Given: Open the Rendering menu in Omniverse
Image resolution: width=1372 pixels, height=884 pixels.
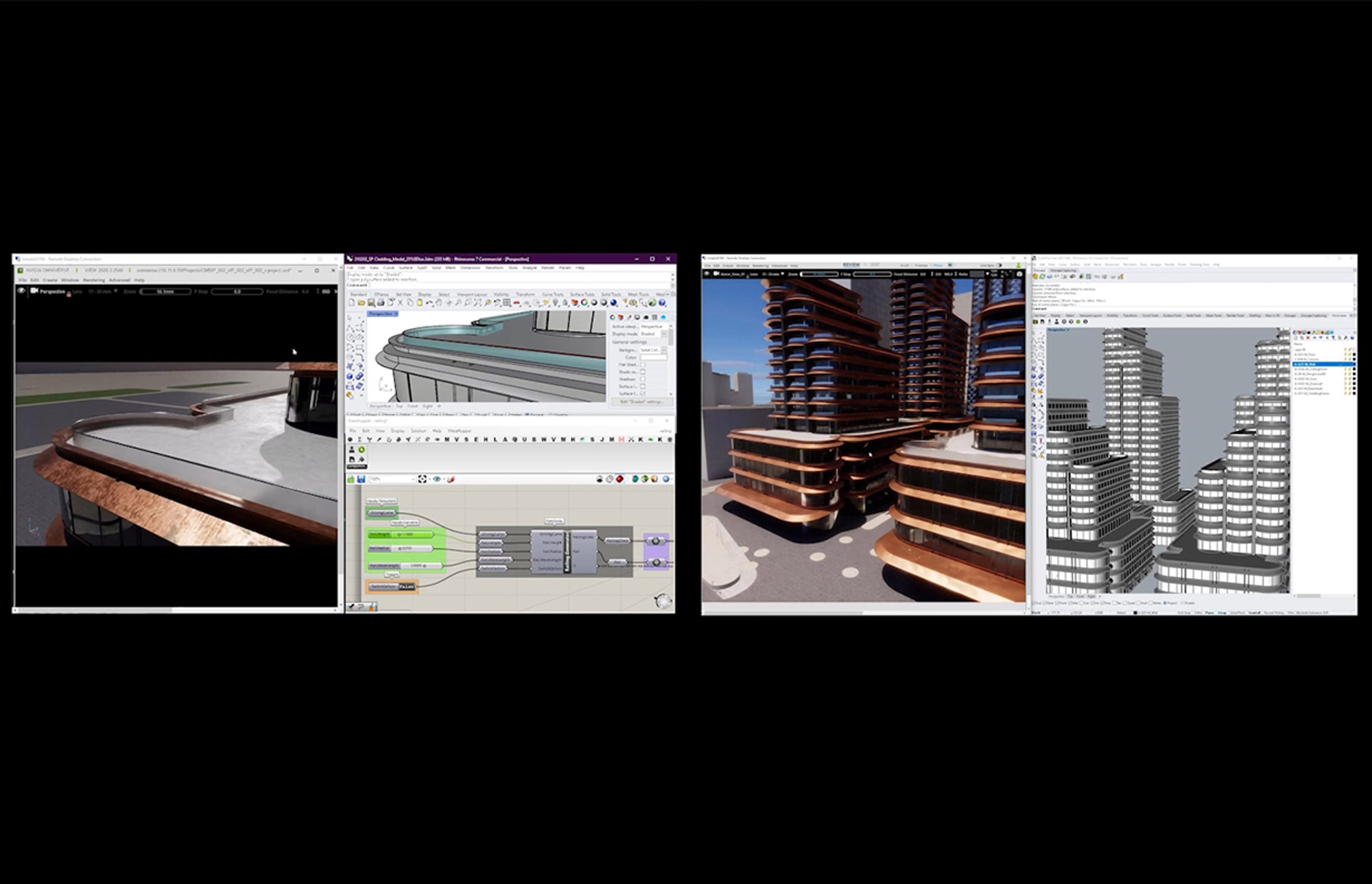Looking at the screenshot, I should (x=94, y=280).
